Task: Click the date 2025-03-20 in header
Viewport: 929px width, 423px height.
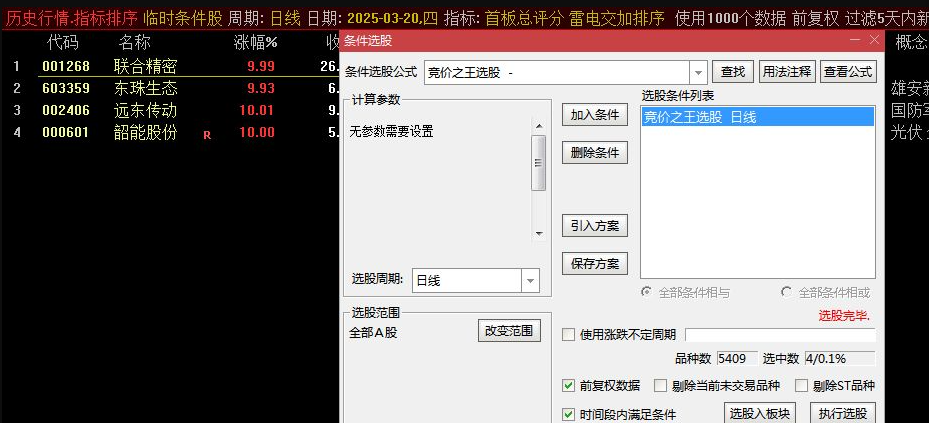Action: tap(385, 19)
